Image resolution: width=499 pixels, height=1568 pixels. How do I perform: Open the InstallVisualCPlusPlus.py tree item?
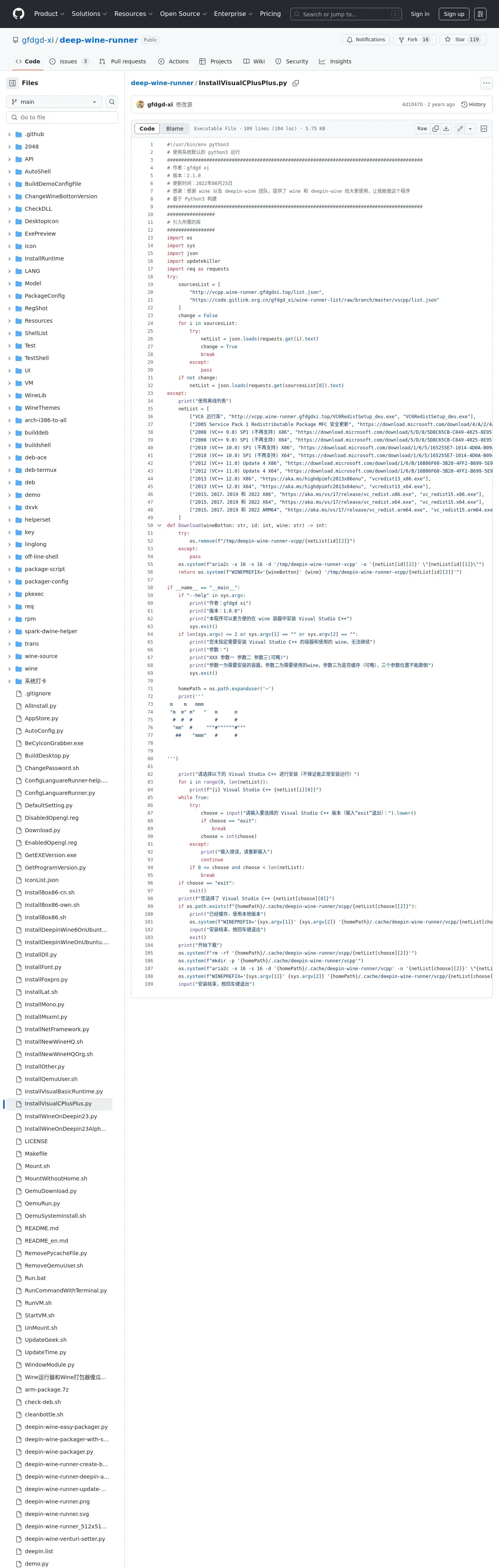58,1104
